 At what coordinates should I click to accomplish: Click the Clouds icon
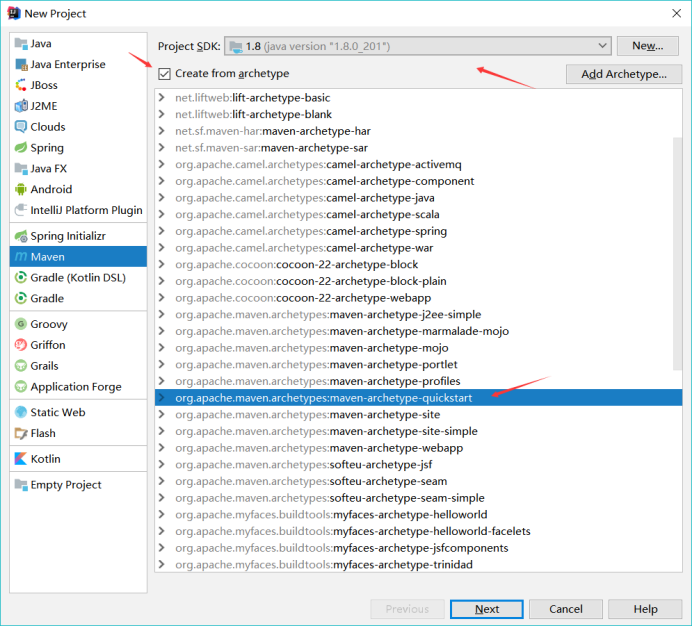[21, 127]
